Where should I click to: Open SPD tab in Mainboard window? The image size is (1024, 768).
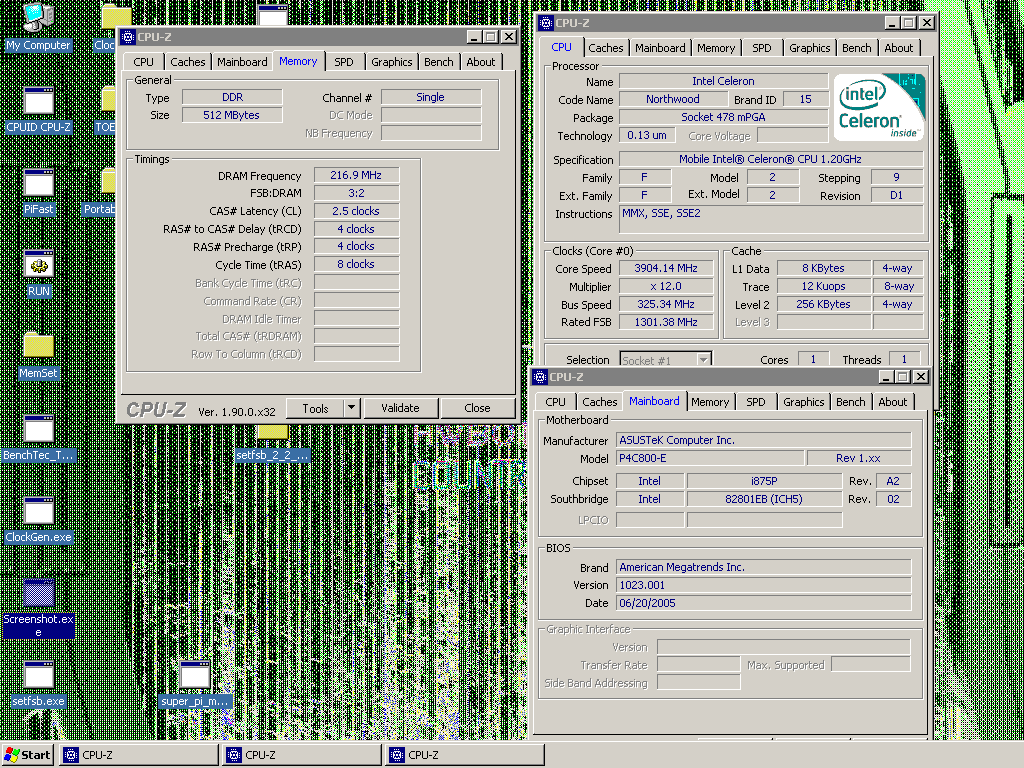pyautogui.click(x=756, y=402)
